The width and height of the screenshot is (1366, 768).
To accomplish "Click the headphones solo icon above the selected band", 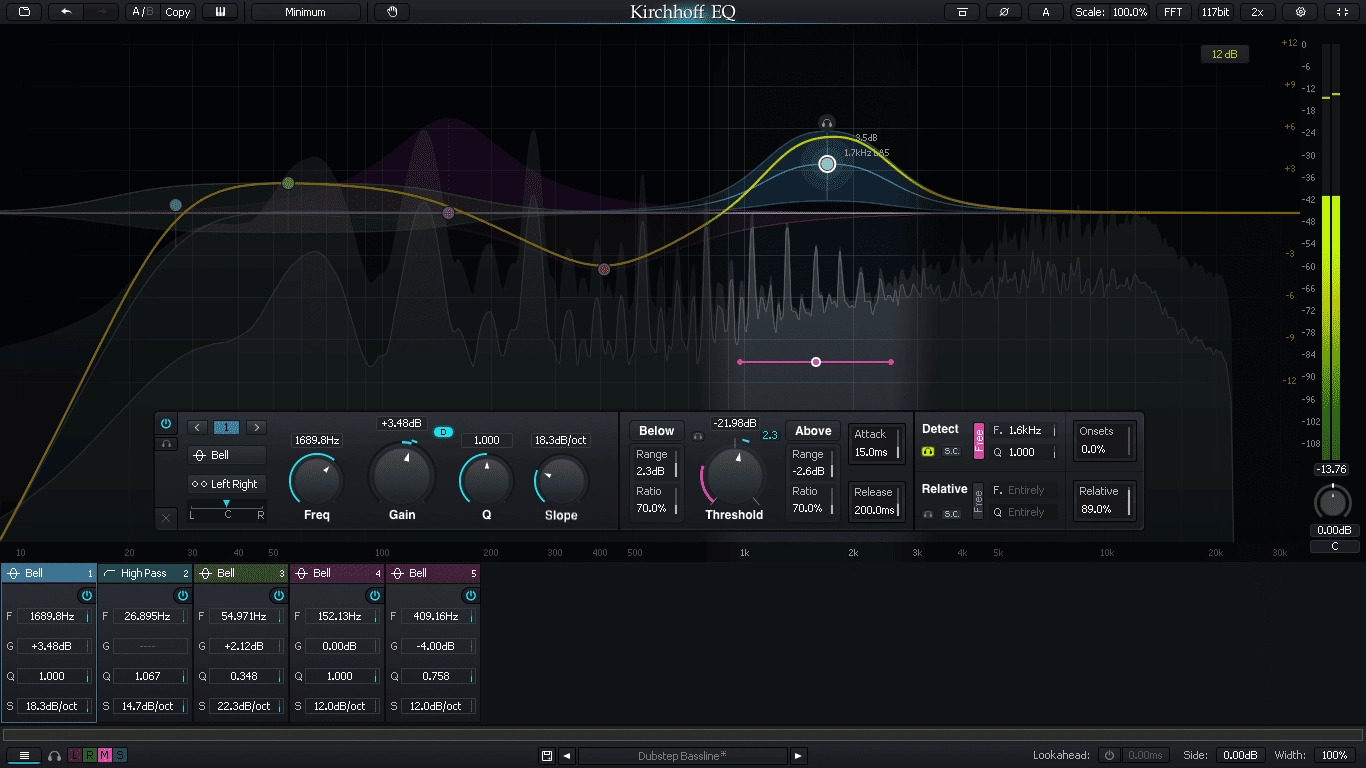I will tap(826, 122).
